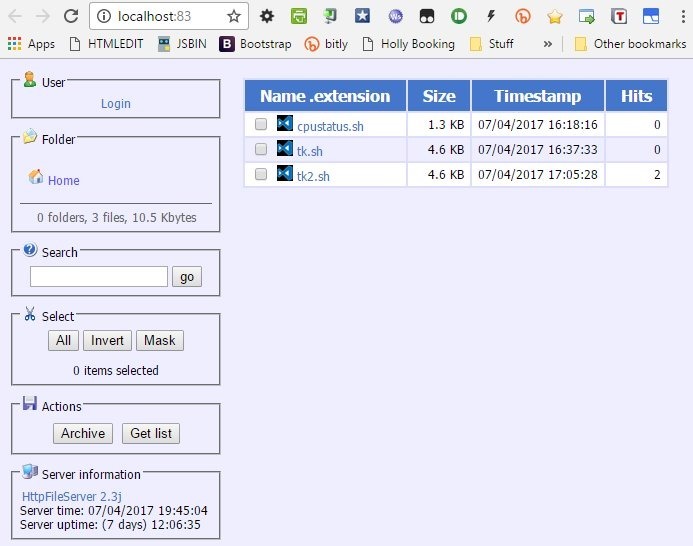Image resolution: width=693 pixels, height=546 pixels.
Task: Bookmark this page with the star icon
Action: [x=233, y=16]
